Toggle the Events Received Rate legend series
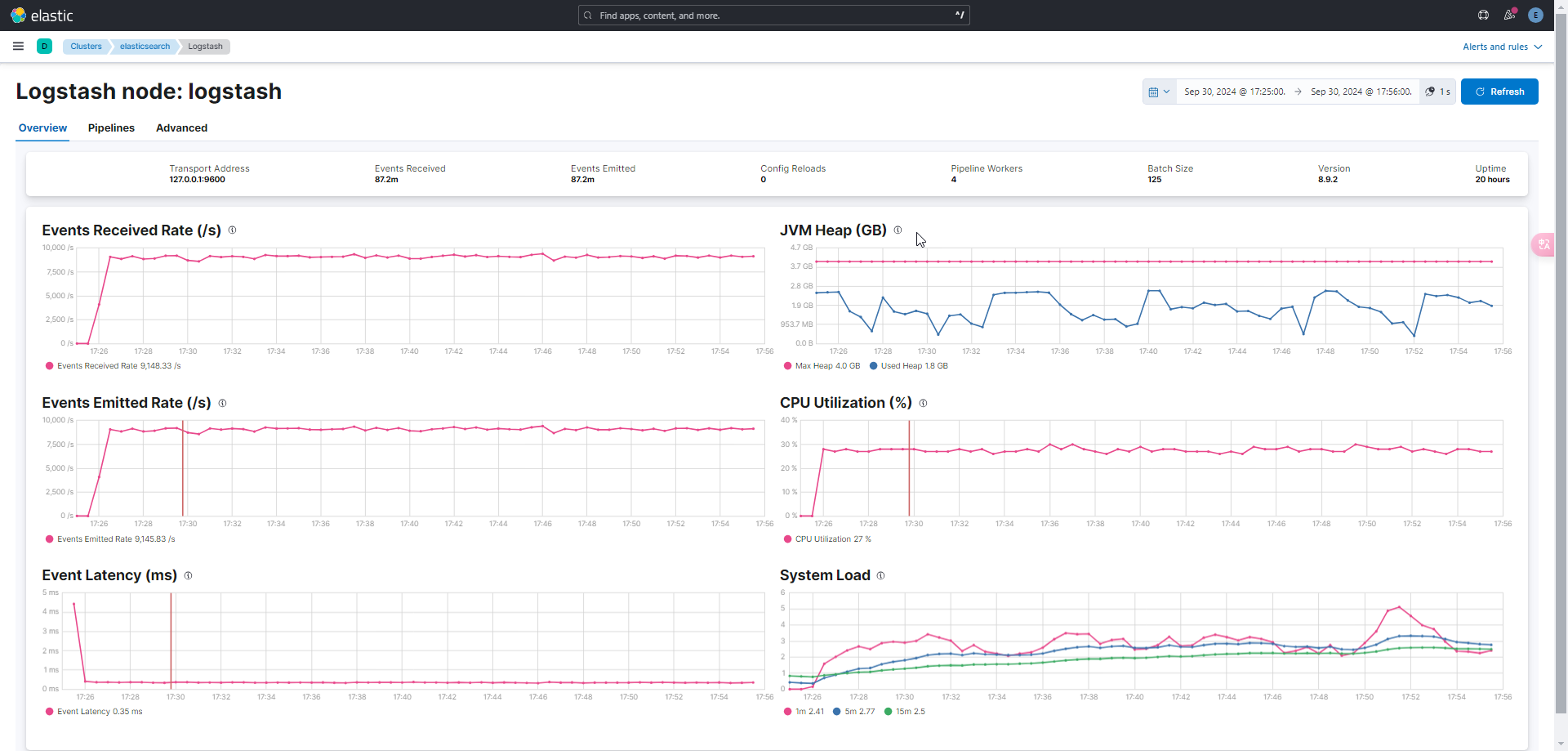This screenshot has height=751, width=1568. 114,366
